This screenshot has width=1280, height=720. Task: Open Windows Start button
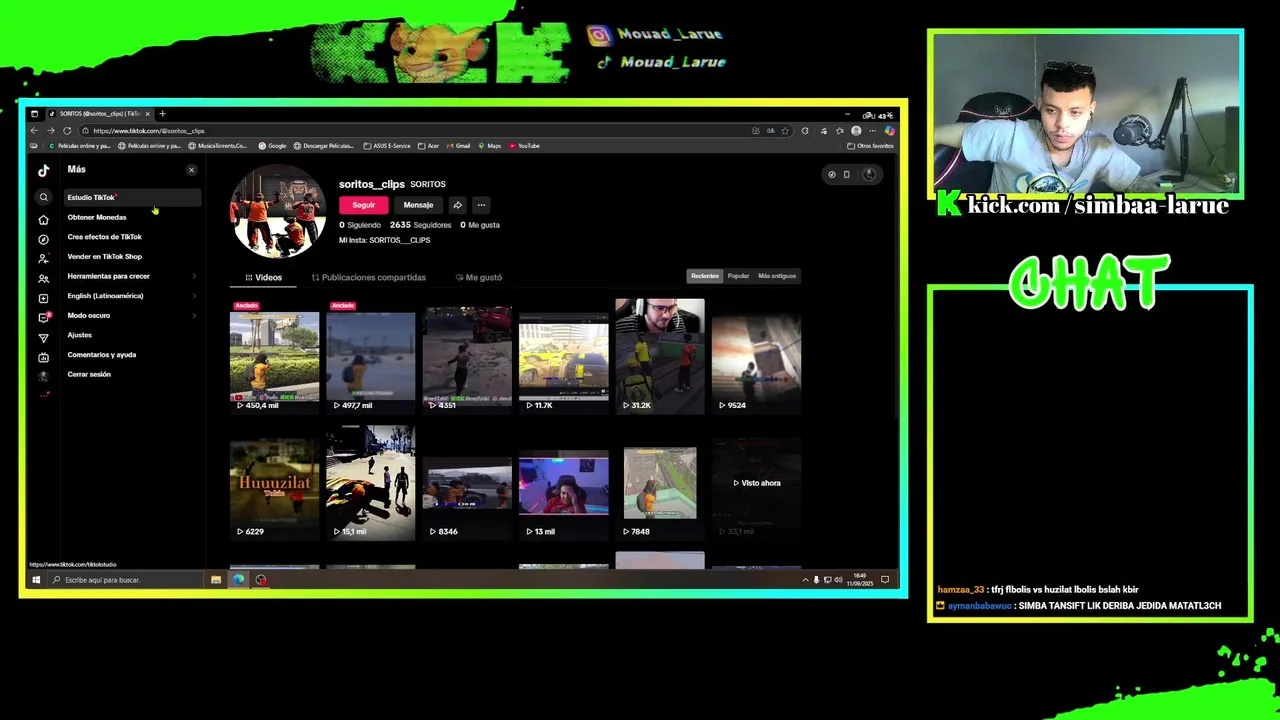pyautogui.click(x=36, y=580)
